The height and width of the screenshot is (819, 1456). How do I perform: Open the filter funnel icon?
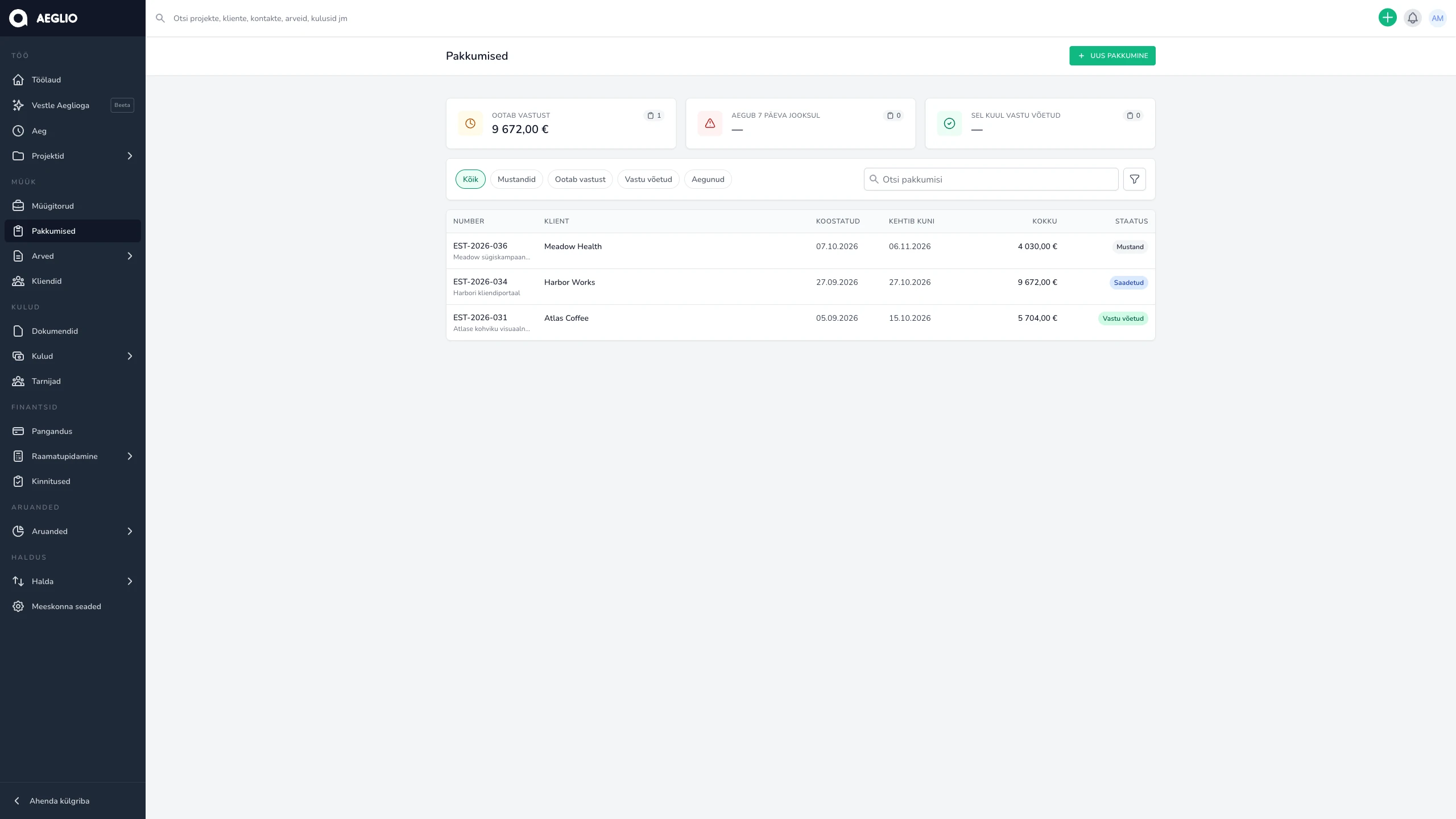click(x=1135, y=179)
